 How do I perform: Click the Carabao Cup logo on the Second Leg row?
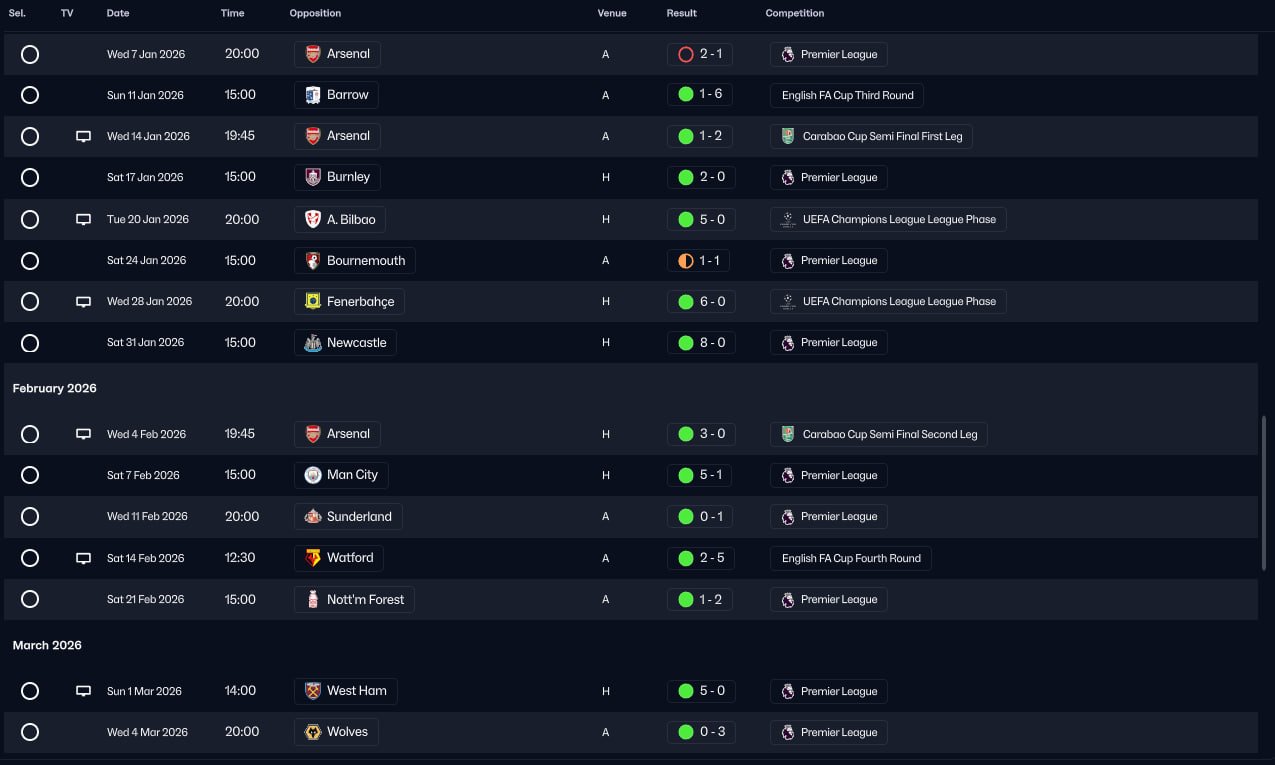(788, 434)
